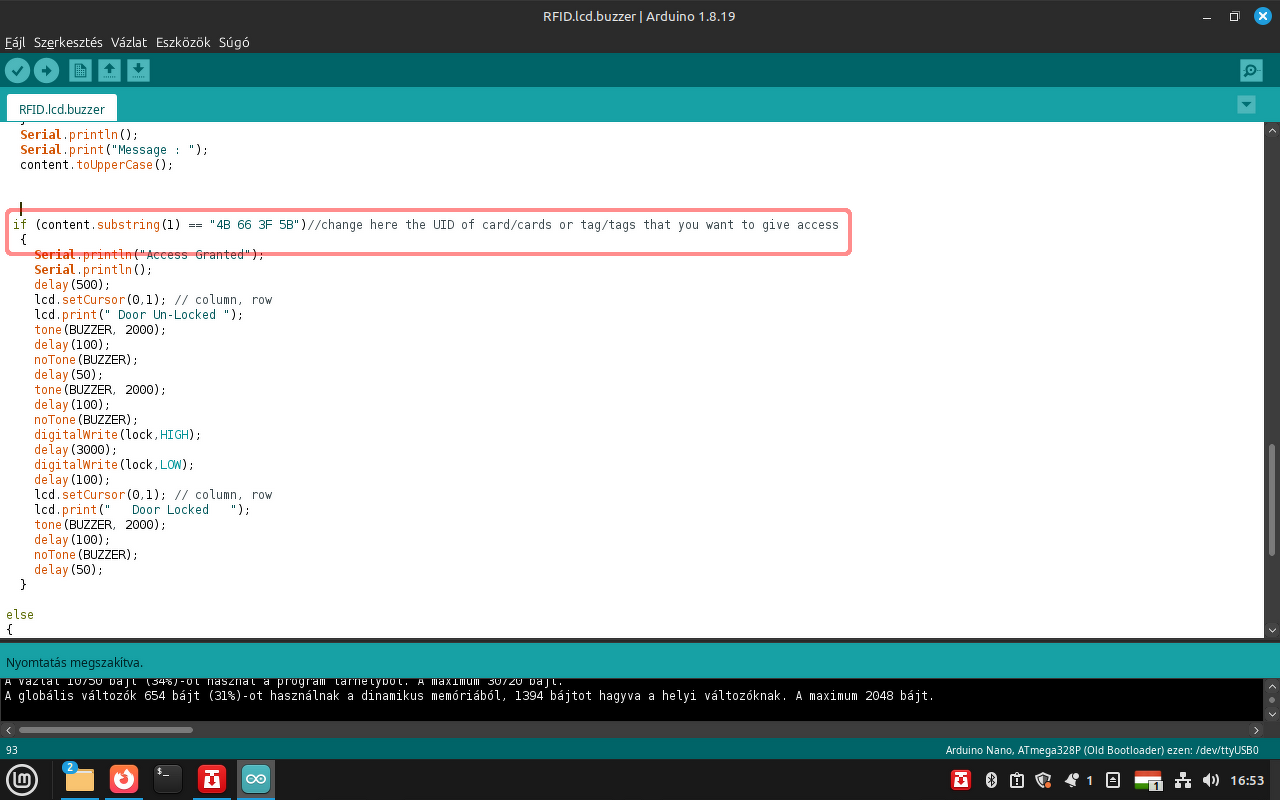Switch to the red app in taskbar
The height and width of the screenshot is (800, 1280).
coord(212,780)
